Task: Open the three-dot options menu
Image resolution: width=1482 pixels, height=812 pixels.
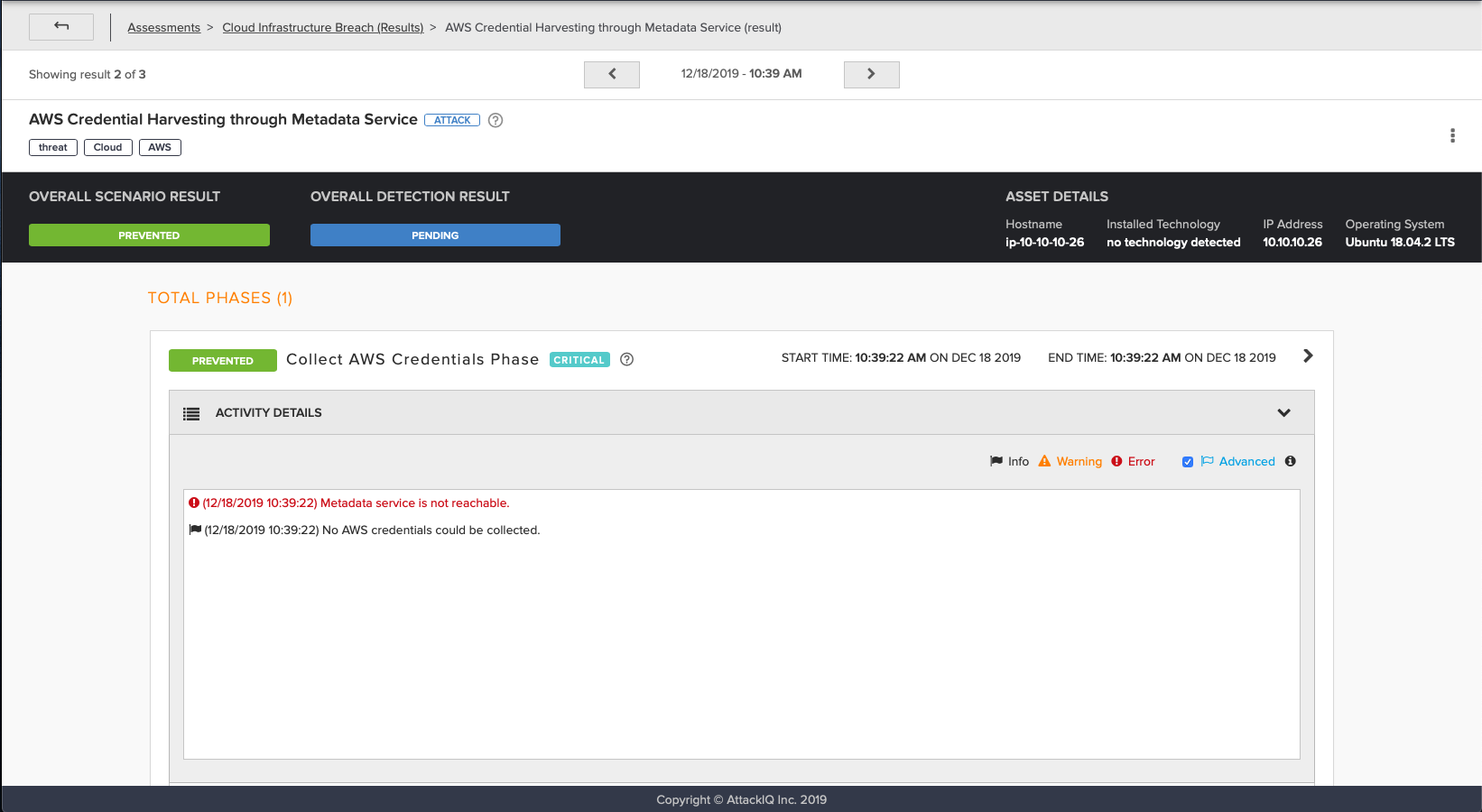Action: click(1452, 135)
